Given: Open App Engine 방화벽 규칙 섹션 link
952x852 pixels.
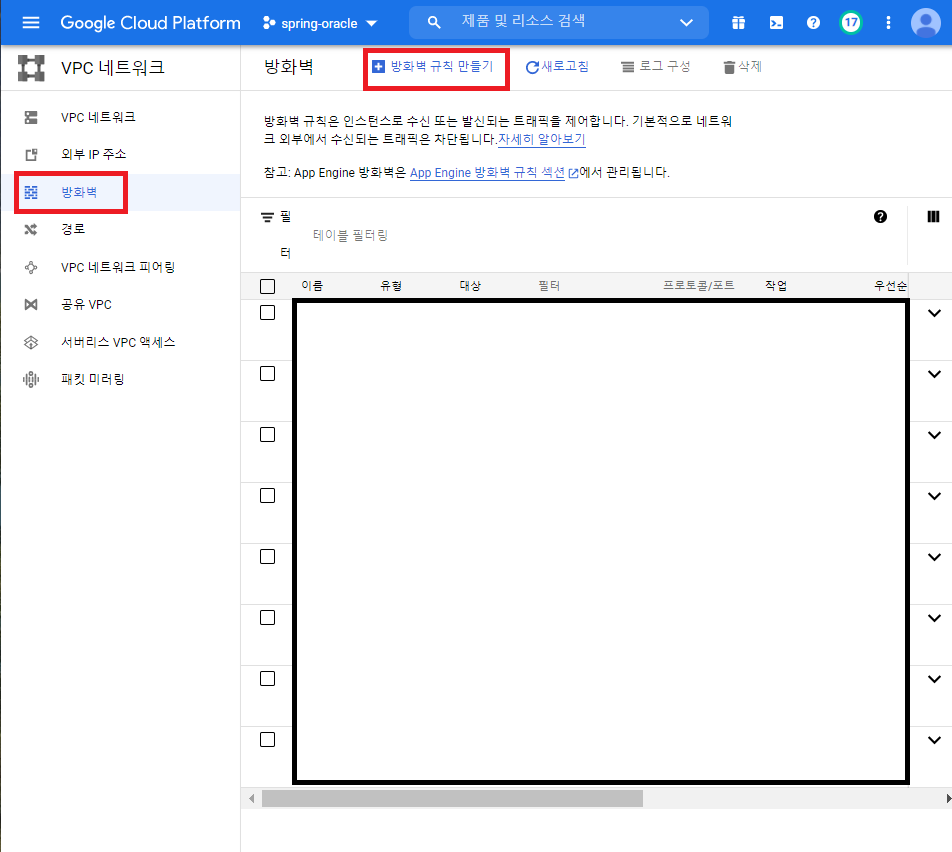Looking at the screenshot, I should click(x=488, y=172).
